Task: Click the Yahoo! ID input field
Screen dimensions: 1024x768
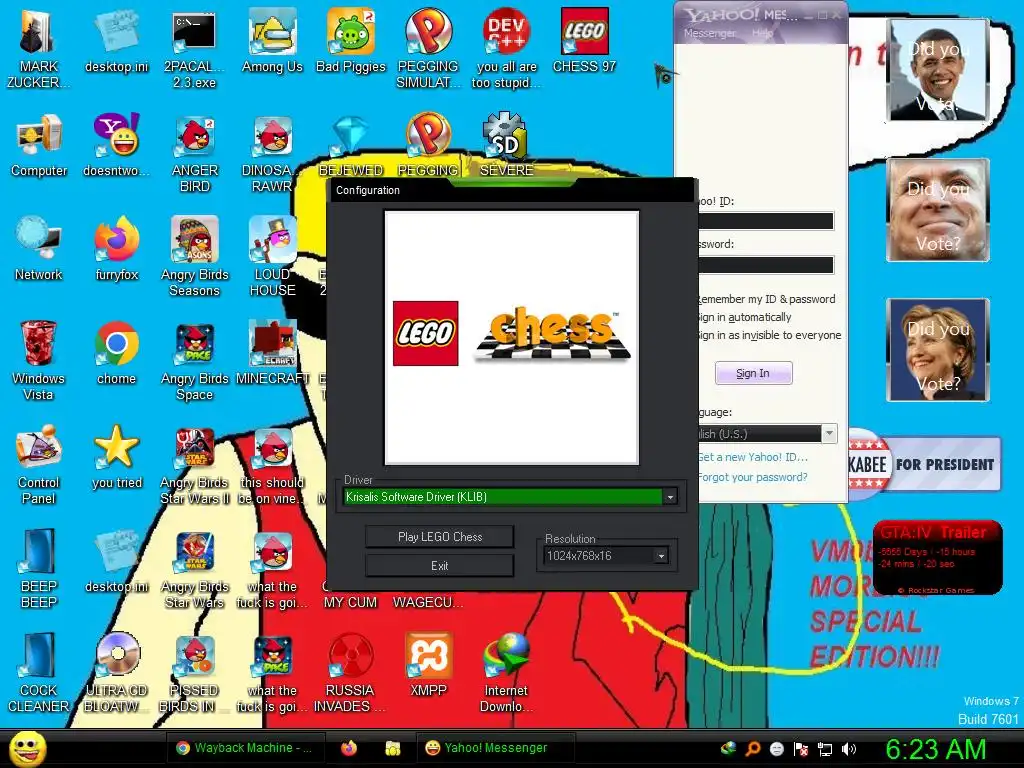Action: pos(766,221)
